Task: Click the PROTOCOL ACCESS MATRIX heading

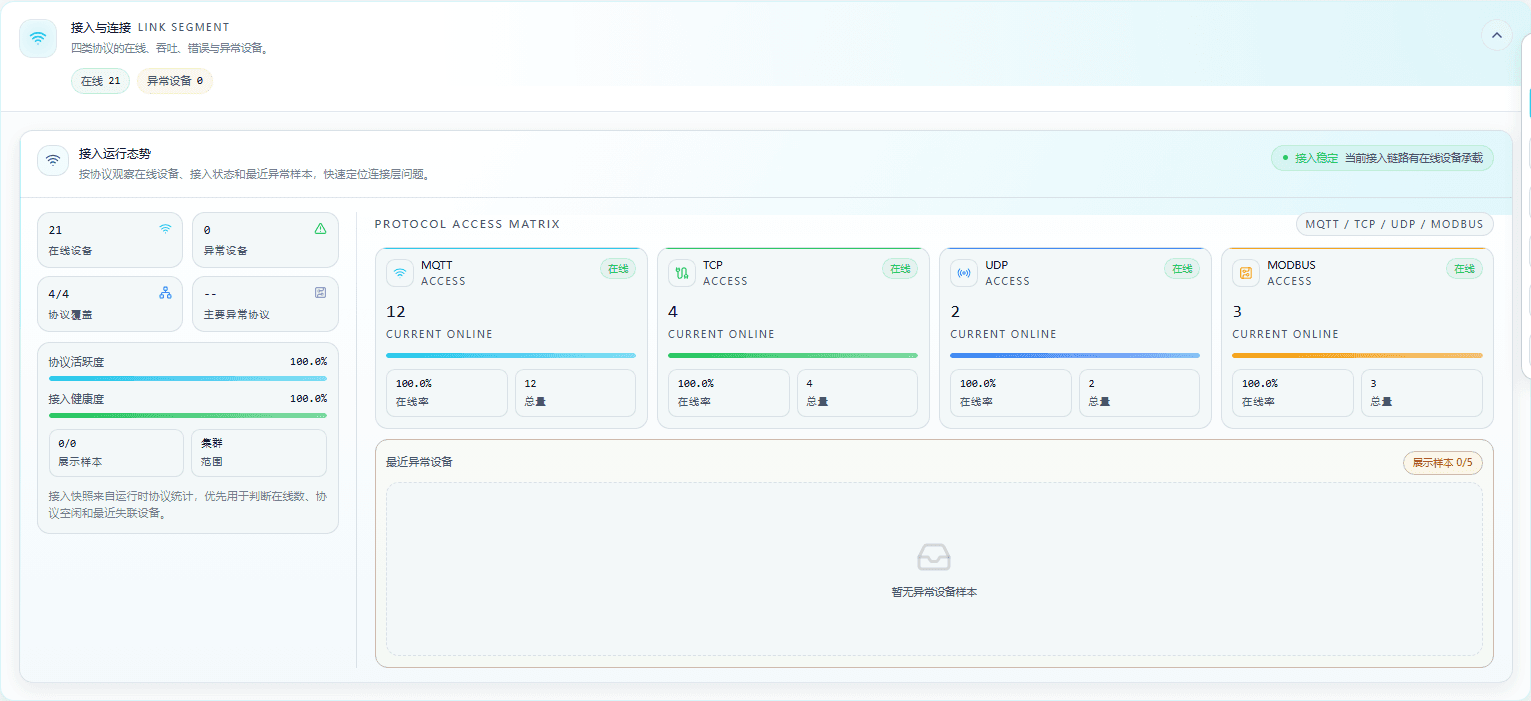Action: click(467, 224)
